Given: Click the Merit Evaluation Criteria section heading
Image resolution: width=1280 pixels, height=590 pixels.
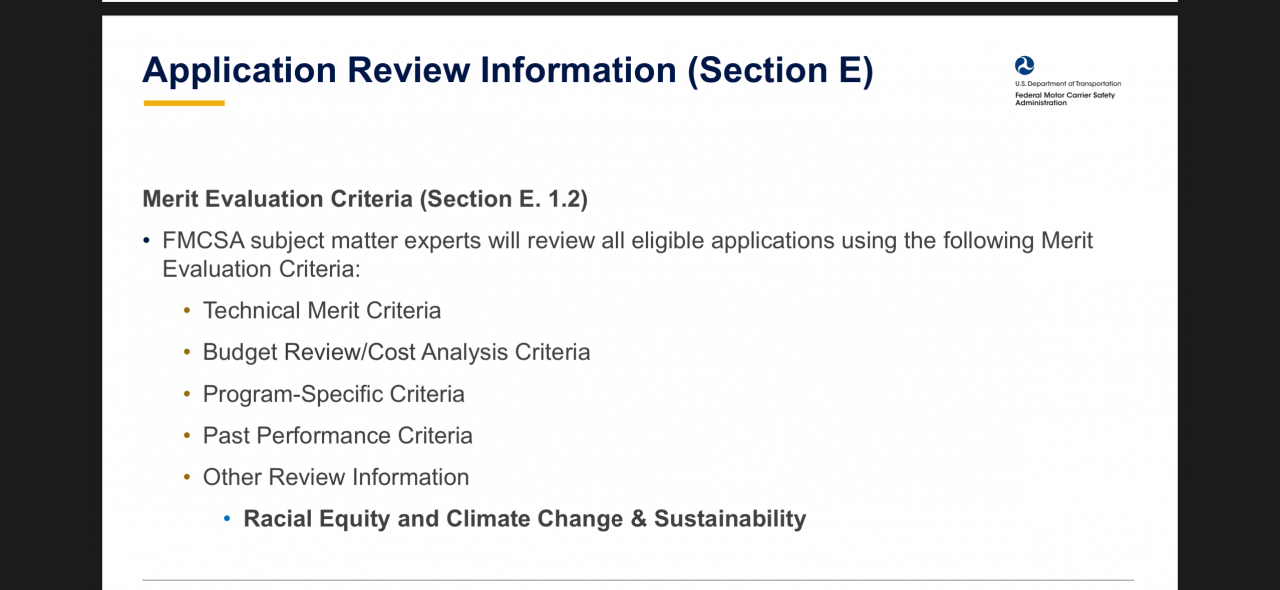Looking at the screenshot, I should pyautogui.click(x=365, y=199).
